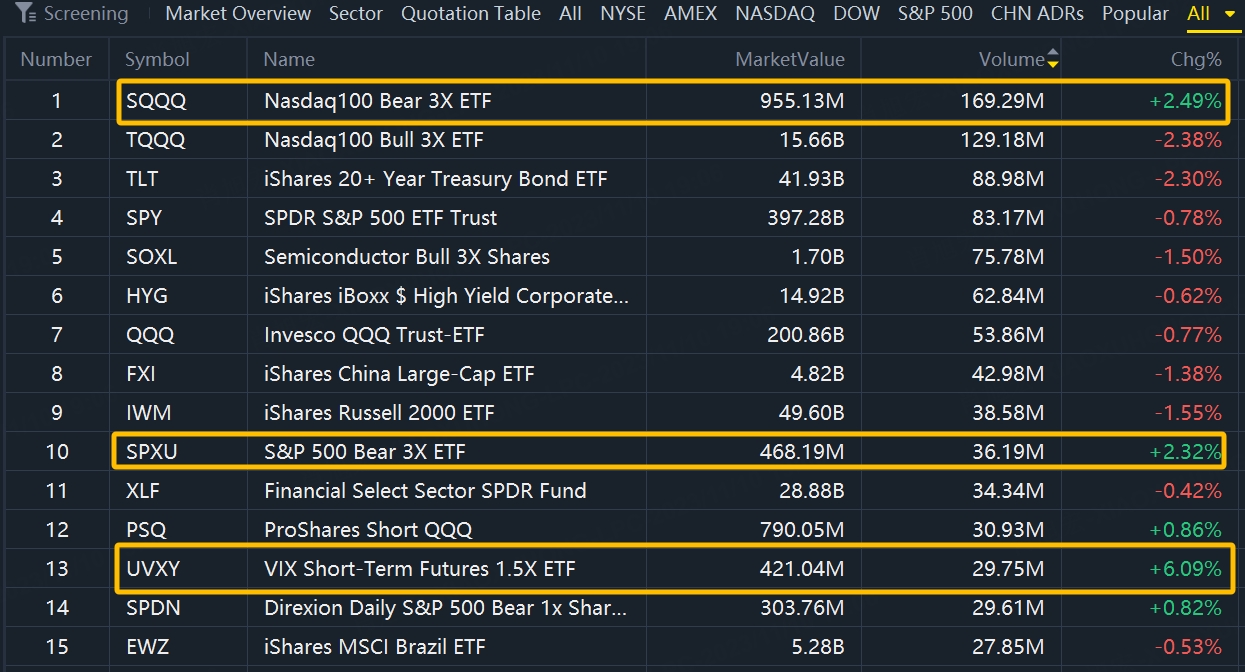Open the TQQQ symbol link
The height and width of the screenshot is (672, 1245).
click(156, 140)
